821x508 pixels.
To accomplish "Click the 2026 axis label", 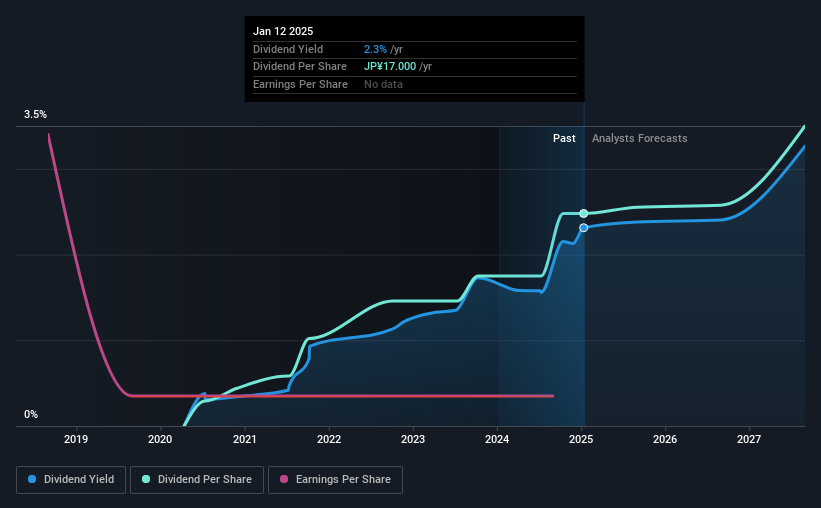I will (x=665, y=439).
